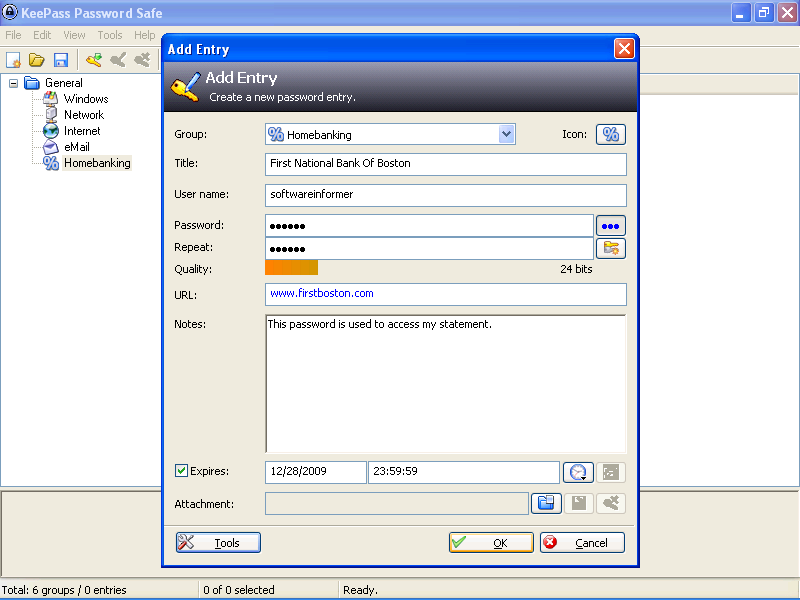800x600 pixels.
Task: Select the General group label
Action: tap(64, 83)
